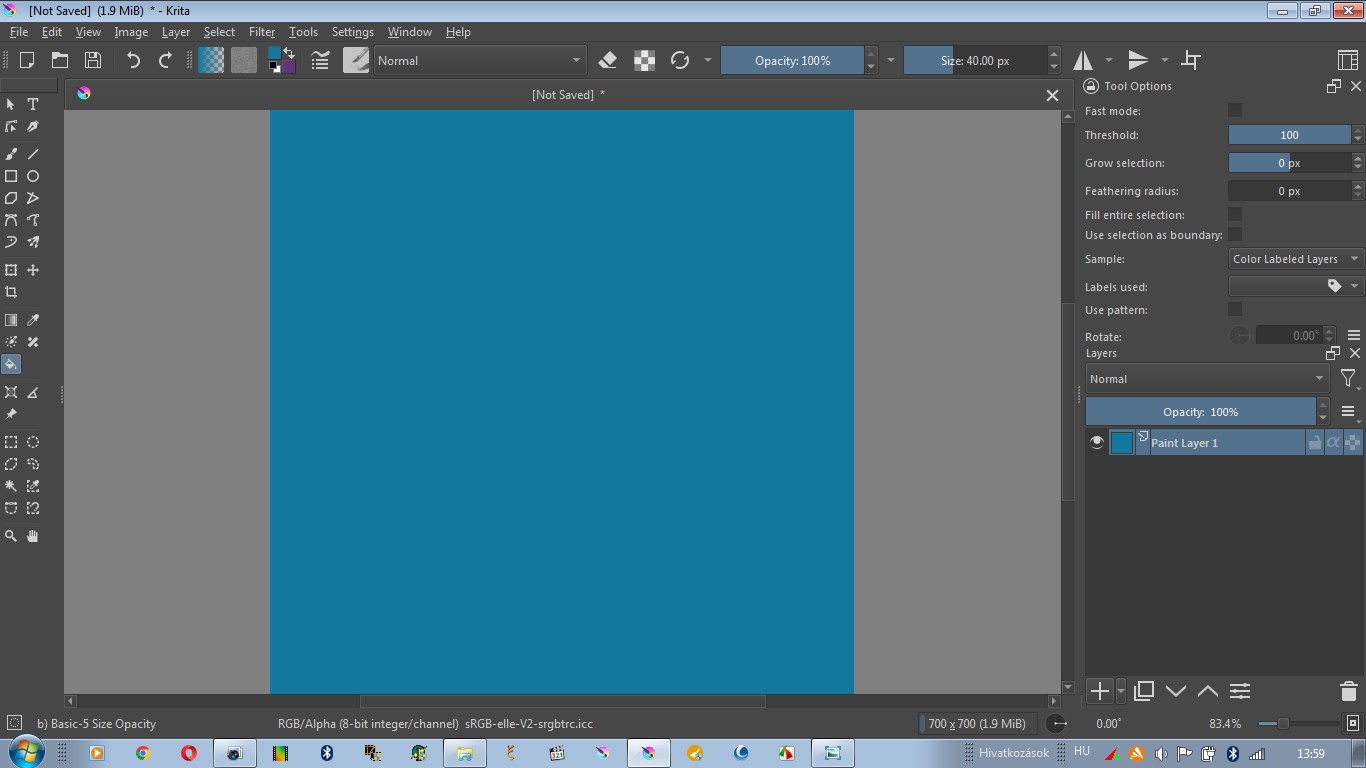Screen dimensions: 1366x768
Task: Click the brush Opacity slider
Action: (x=792, y=60)
